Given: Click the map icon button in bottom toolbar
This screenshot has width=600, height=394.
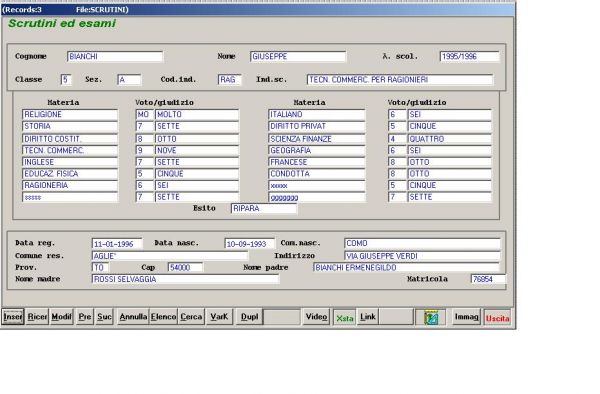Looking at the screenshot, I should coord(430,317).
